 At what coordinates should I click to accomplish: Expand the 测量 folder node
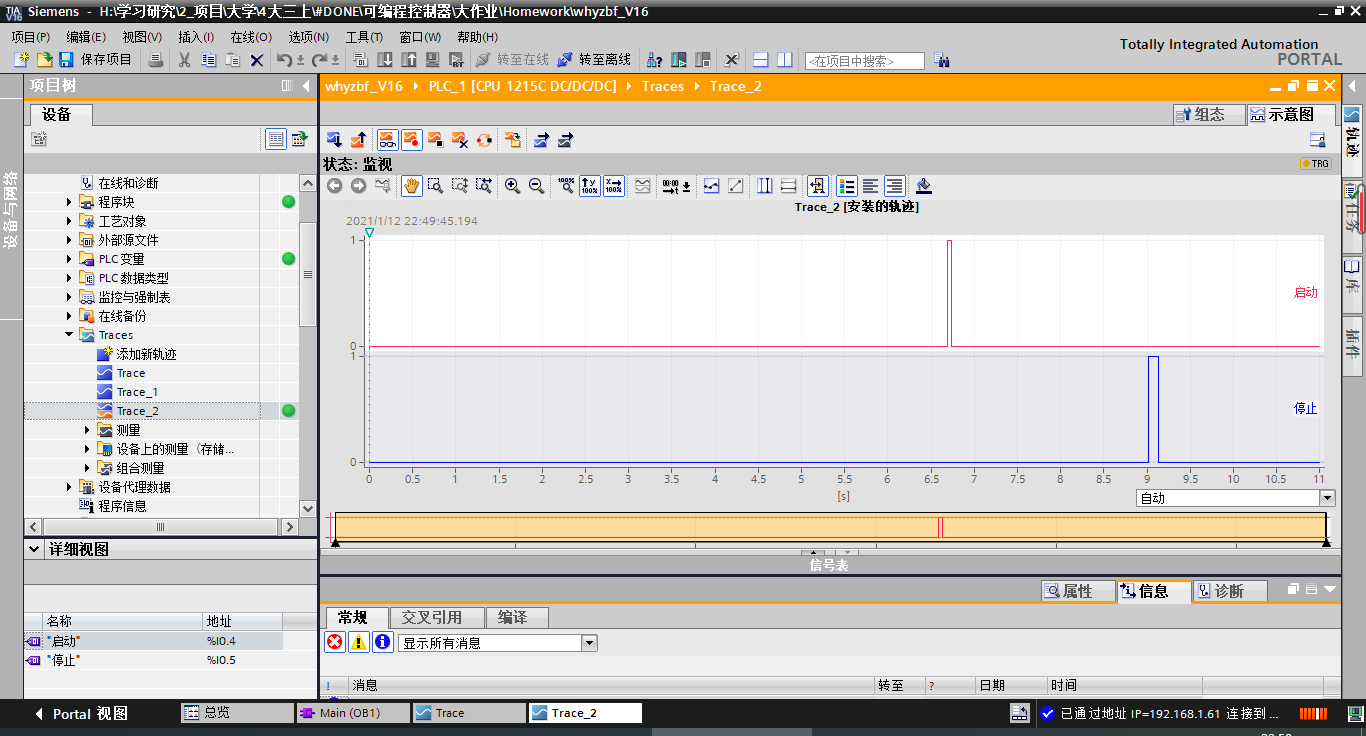coord(88,430)
